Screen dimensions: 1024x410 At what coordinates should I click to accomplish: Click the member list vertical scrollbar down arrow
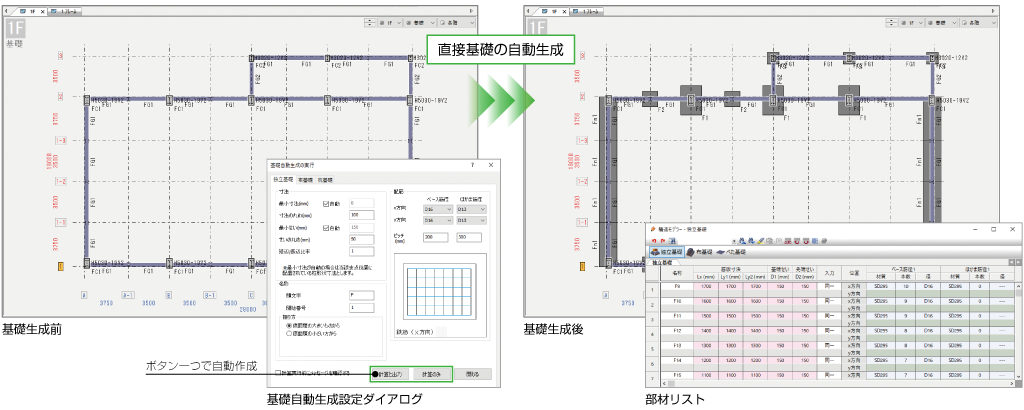coord(1018,377)
